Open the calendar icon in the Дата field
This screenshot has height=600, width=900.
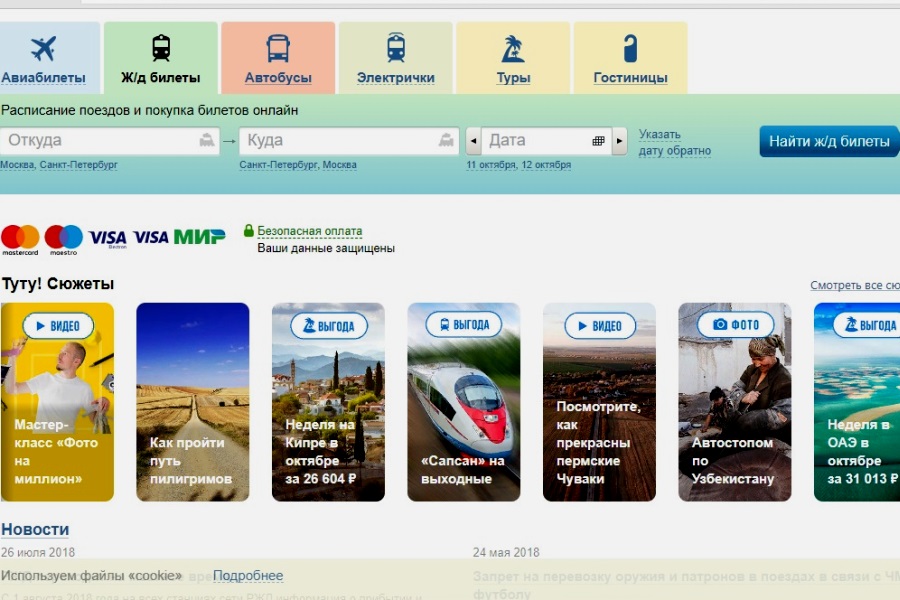[x=598, y=141]
